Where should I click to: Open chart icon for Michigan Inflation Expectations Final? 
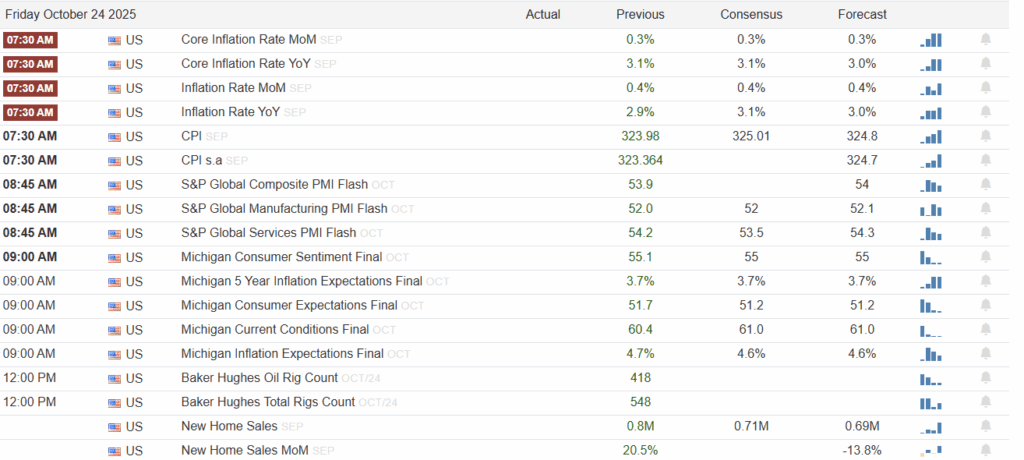click(930, 354)
